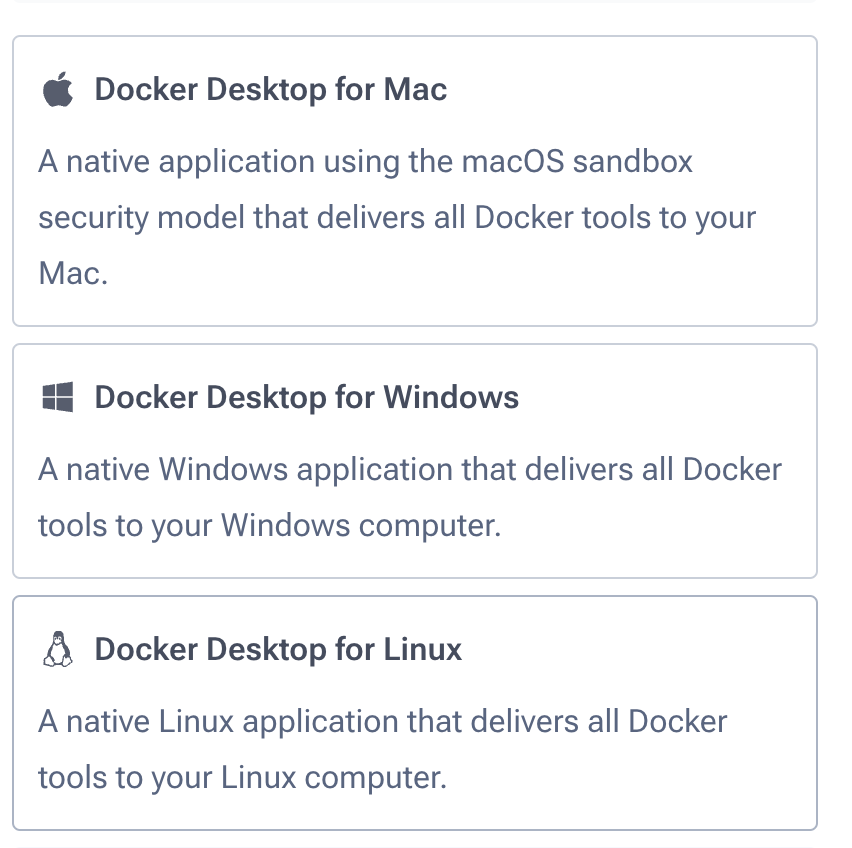
Task: Click 'Windows computer.' in the Windows description
Action: click(x=360, y=525)
